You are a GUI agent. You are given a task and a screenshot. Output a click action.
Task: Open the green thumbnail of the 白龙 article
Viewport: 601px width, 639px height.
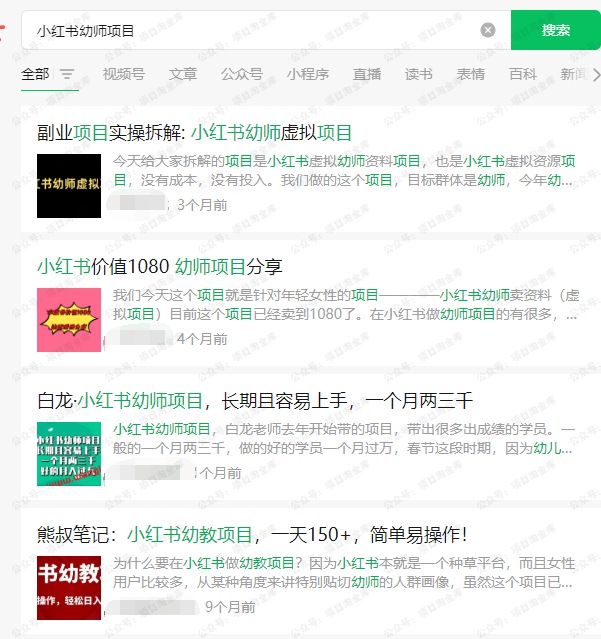pos(69,454)
